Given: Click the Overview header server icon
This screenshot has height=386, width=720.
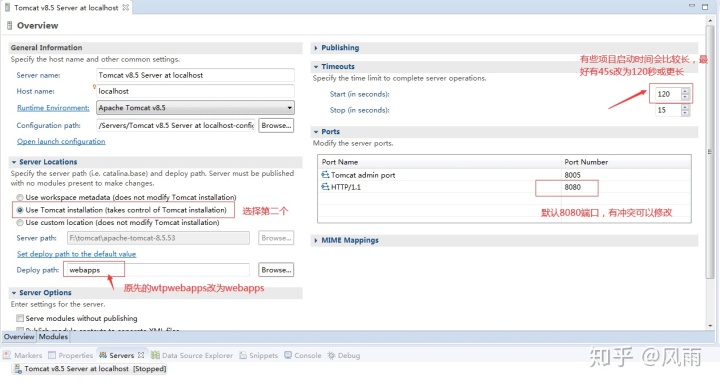Looking at the screenshot, I should [x=9, y=26].
